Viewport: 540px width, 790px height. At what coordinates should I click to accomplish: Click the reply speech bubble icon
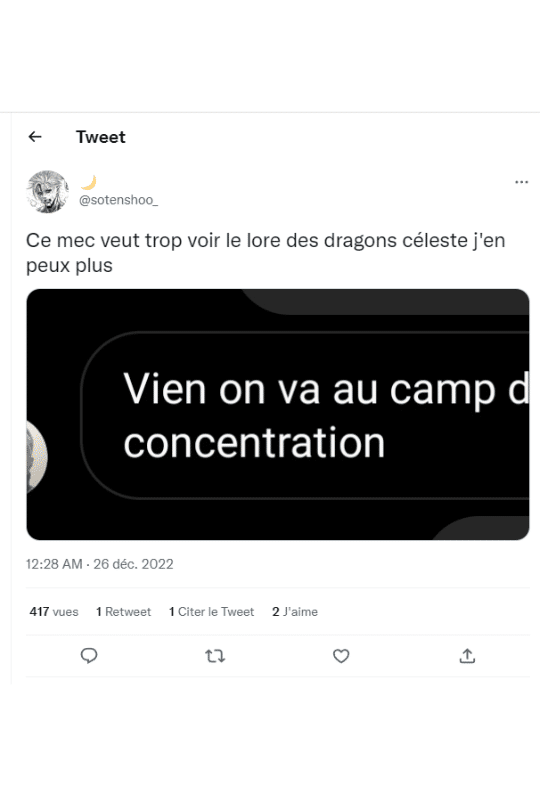click(89, 655)
